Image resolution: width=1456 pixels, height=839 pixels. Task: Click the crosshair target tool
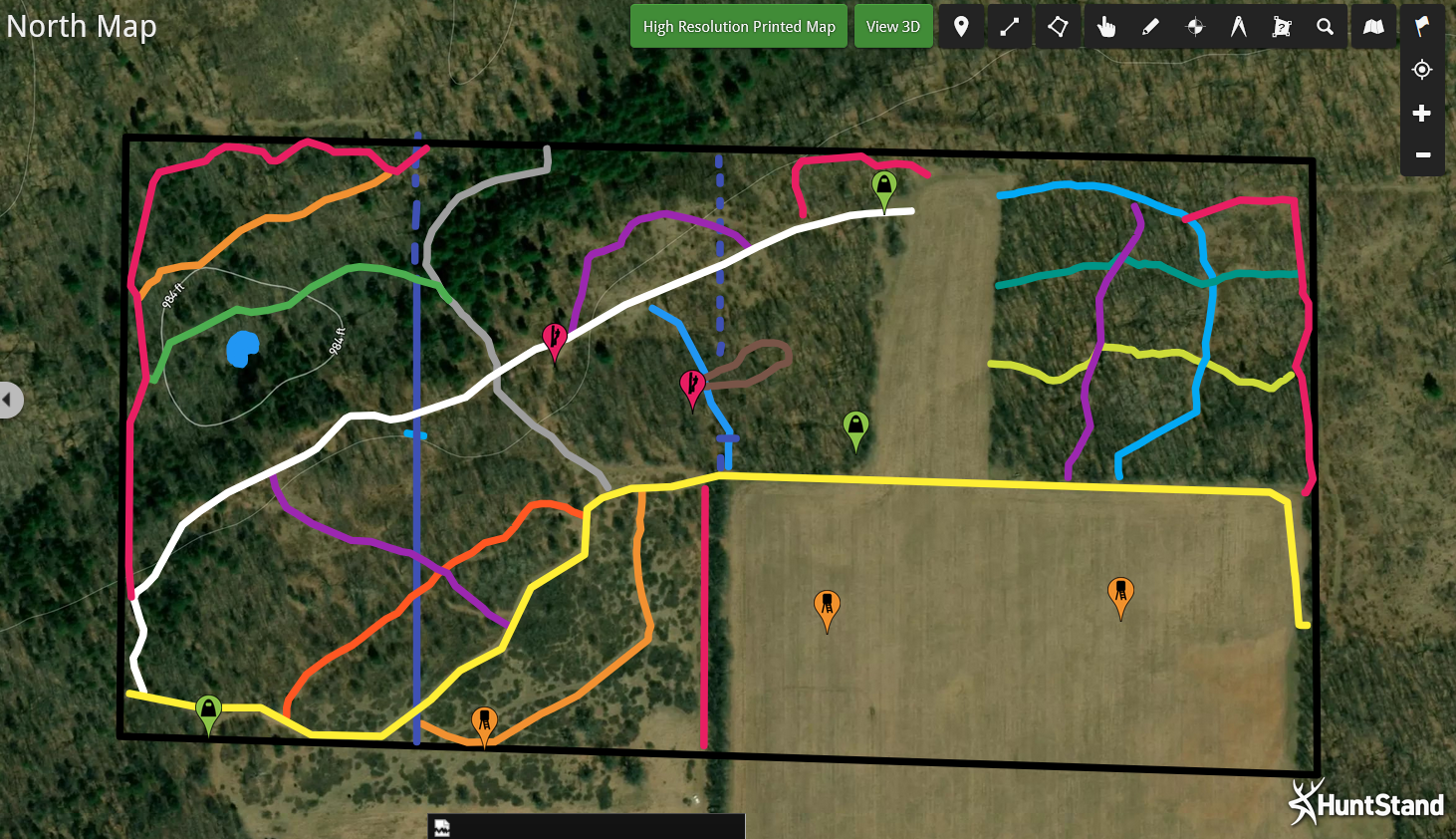1195,27
